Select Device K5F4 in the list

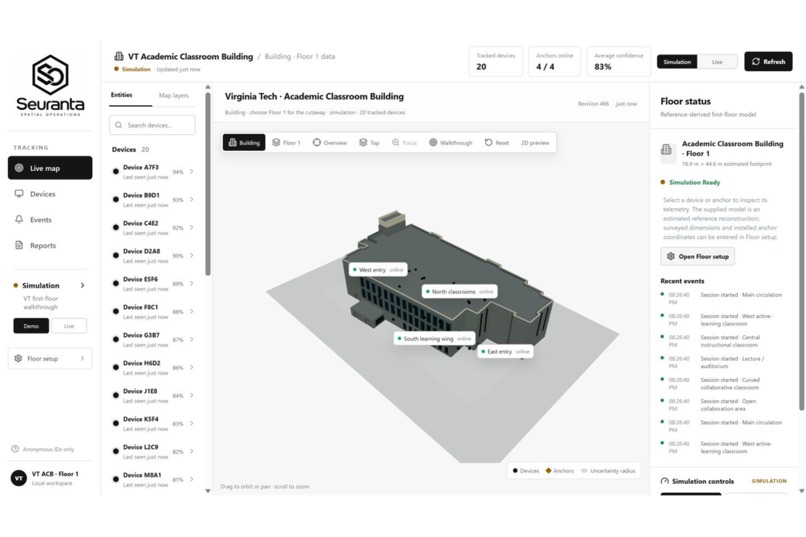(153, 423)
